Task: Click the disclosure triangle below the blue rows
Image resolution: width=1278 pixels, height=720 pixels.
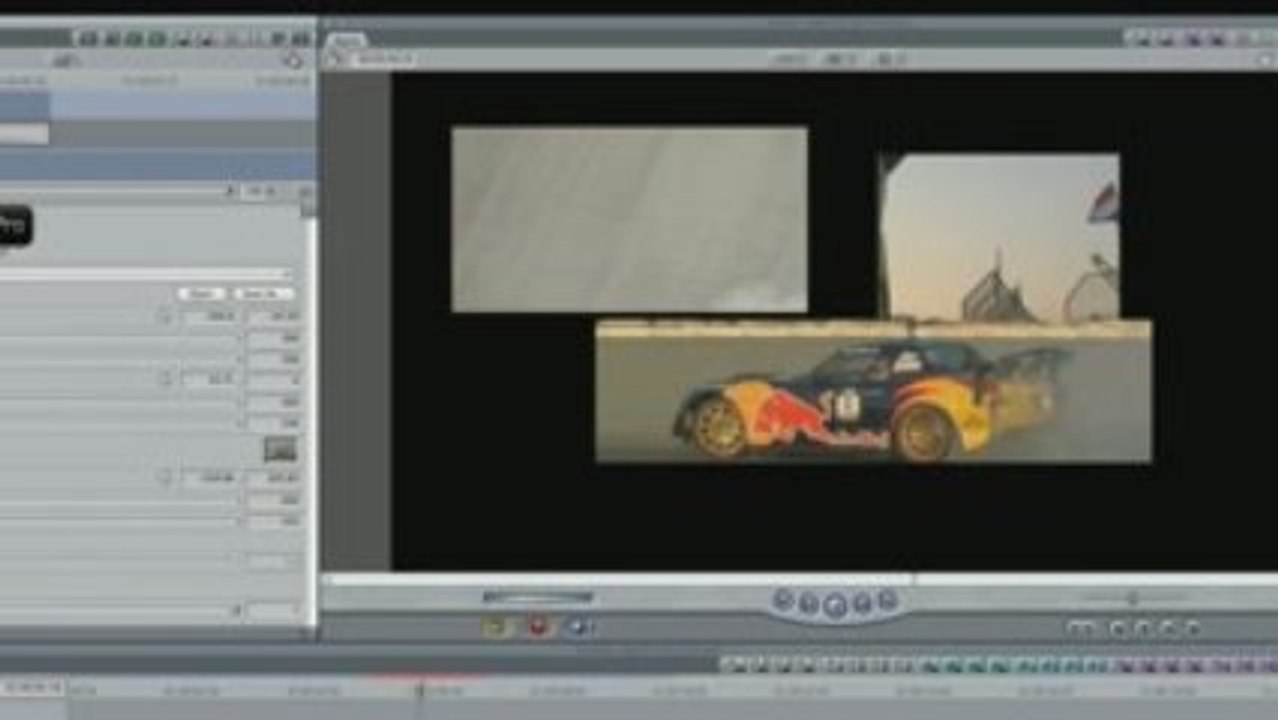Action: tap(231, 190)
